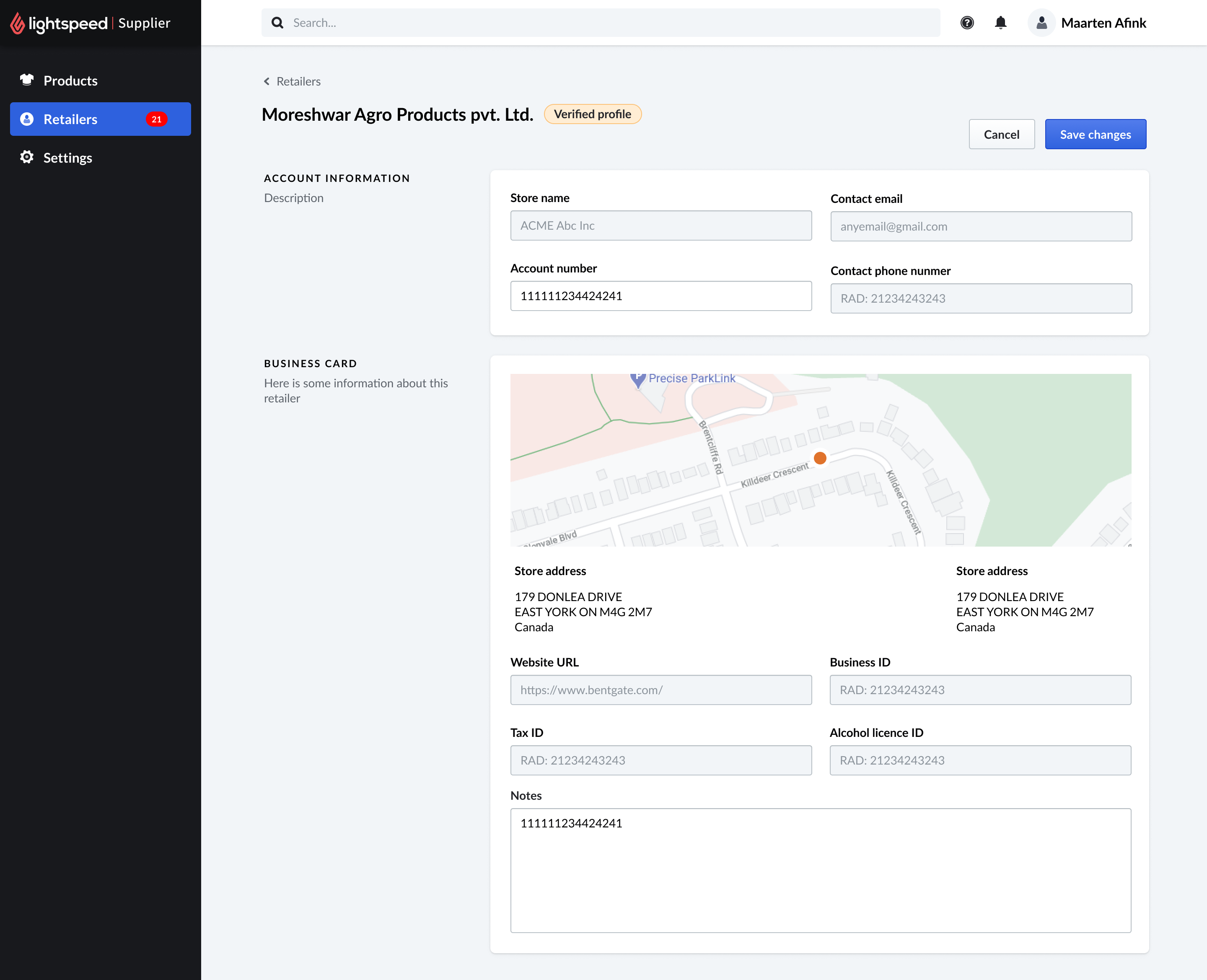This screenshot has height=980, width=1207.
Task: Click the Supplier text in the logo
Action: coord(144,23)
